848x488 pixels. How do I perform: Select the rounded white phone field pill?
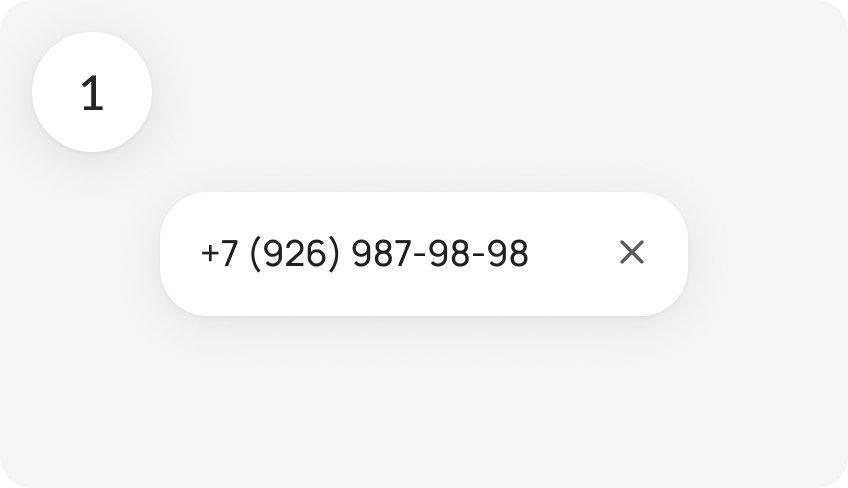(x=423, y=254)
